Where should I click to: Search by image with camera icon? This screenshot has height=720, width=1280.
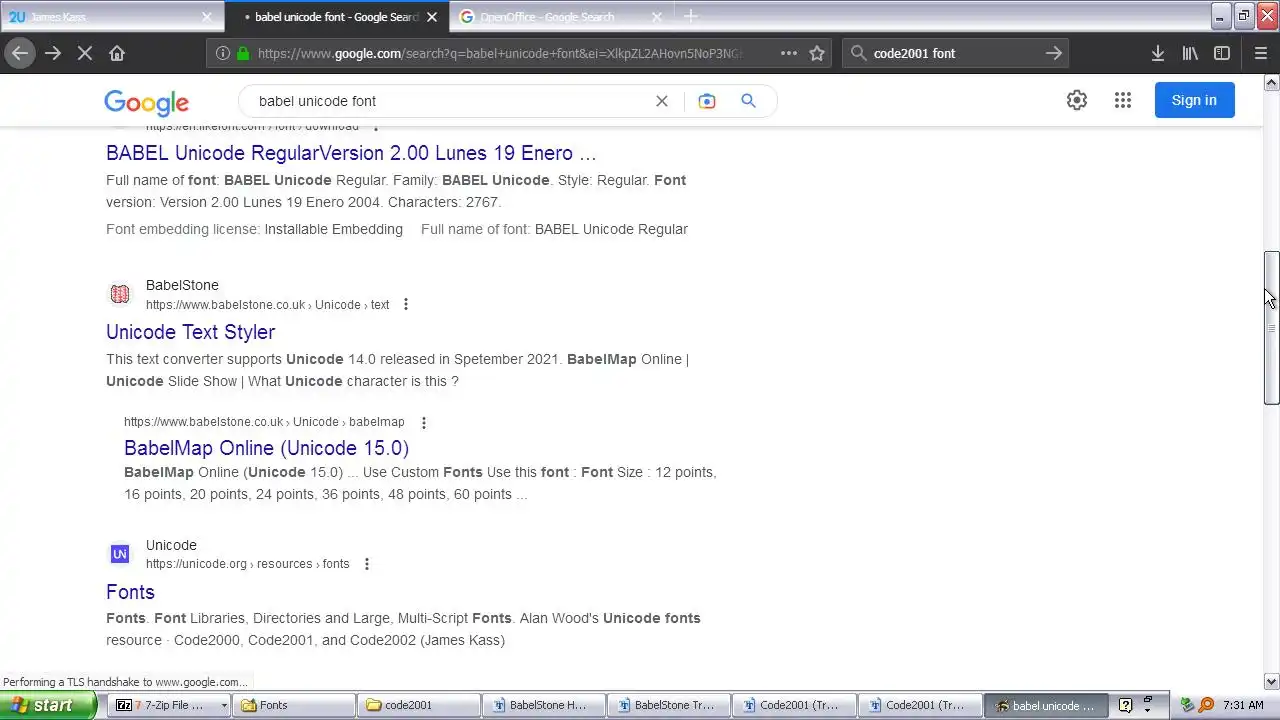coord(707,101)
